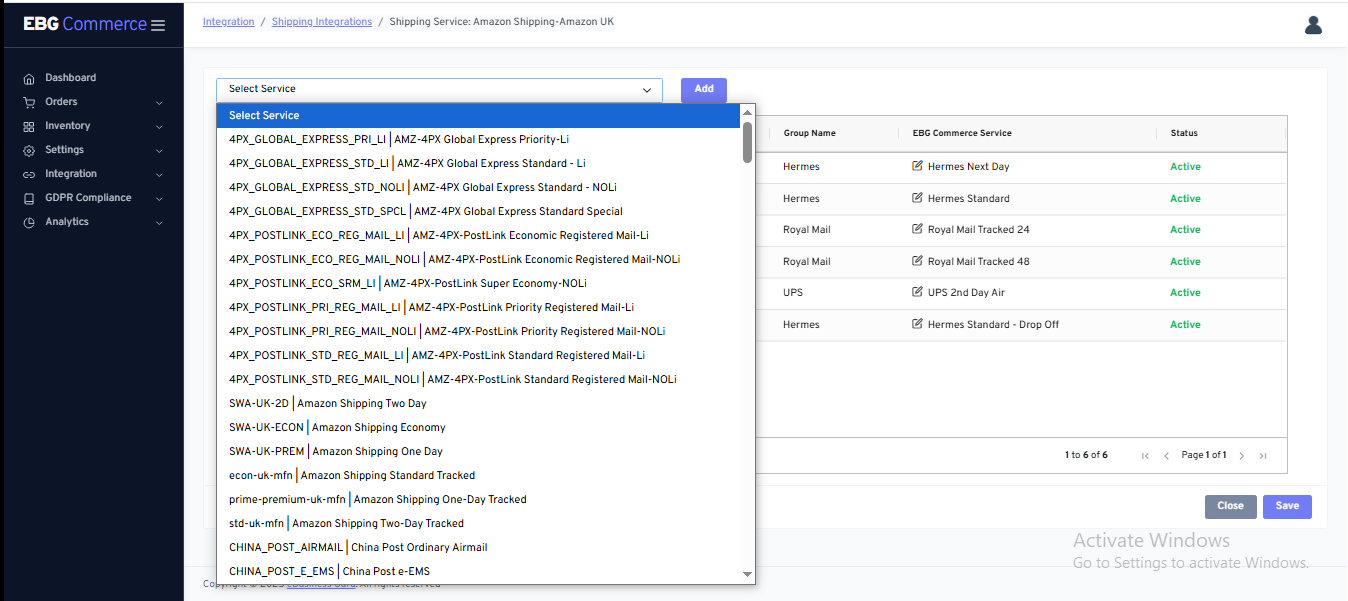1348x601 pixels.
Task: Click the edit icon for UPS 2nd Day Air
Action: pyautogui.click(x=917, y=293)
